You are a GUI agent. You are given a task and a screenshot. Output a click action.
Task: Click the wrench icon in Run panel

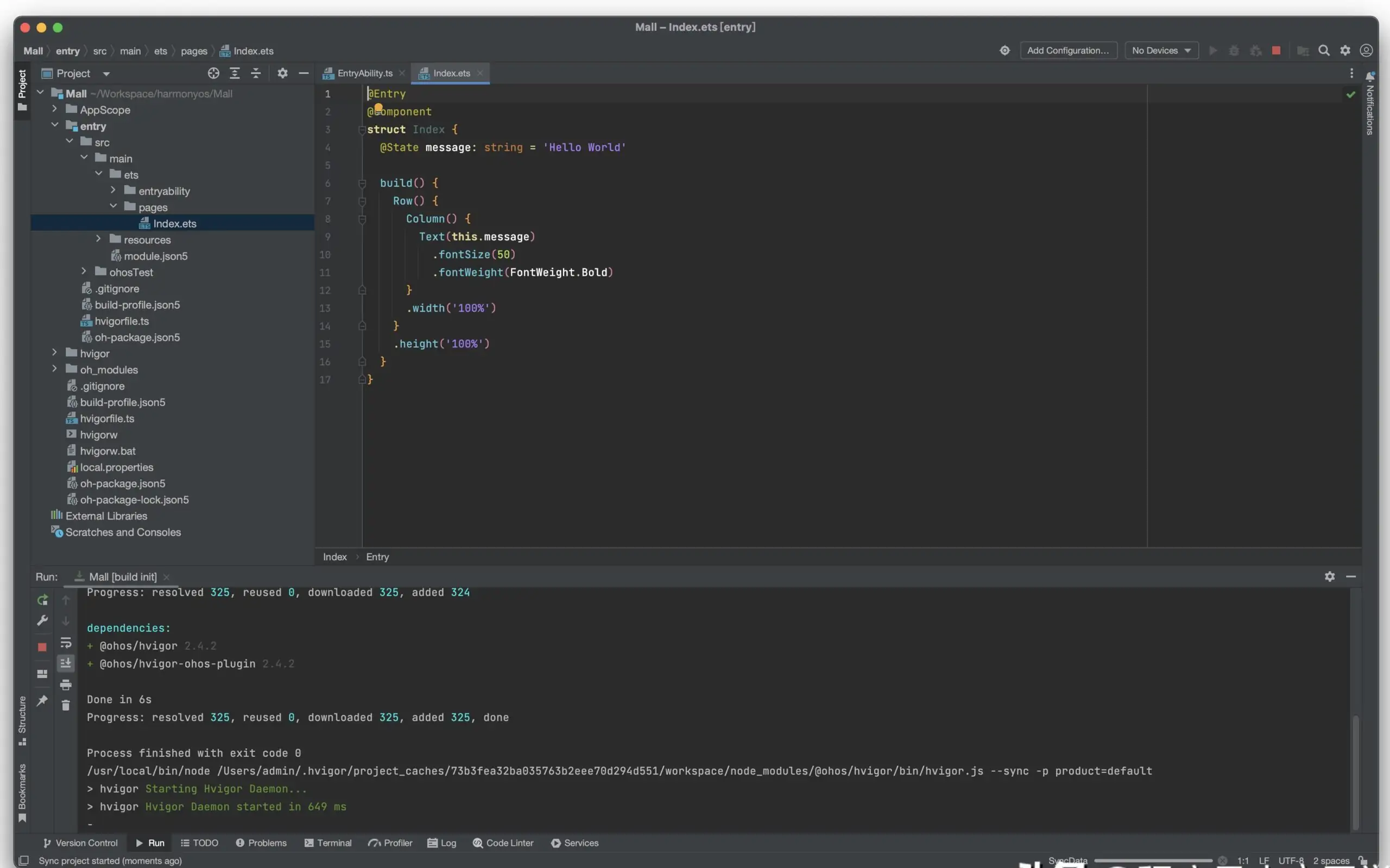point(42,620)
